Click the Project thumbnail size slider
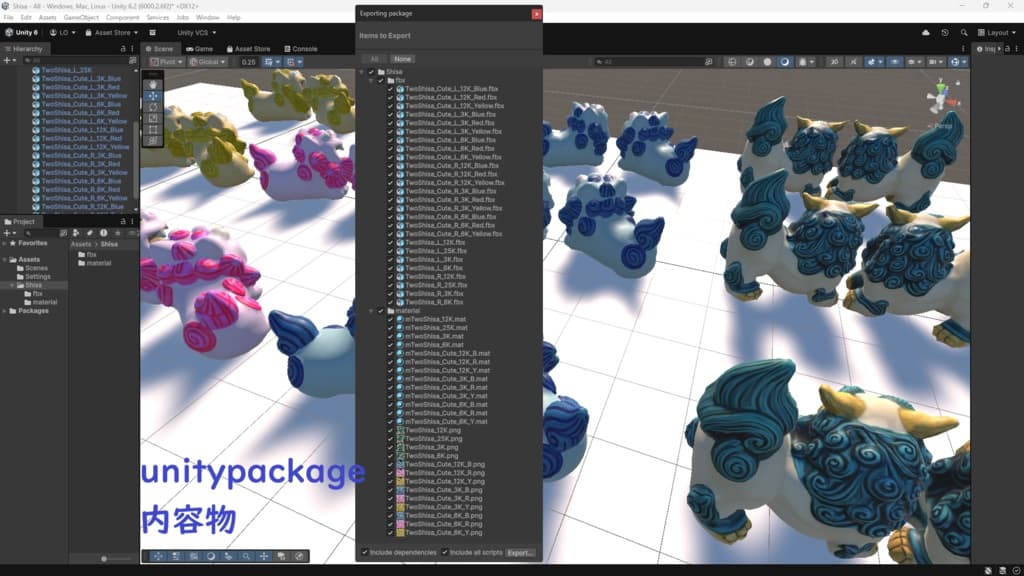The height and width of the screenshot is (576, 1024). coord(115,558)
